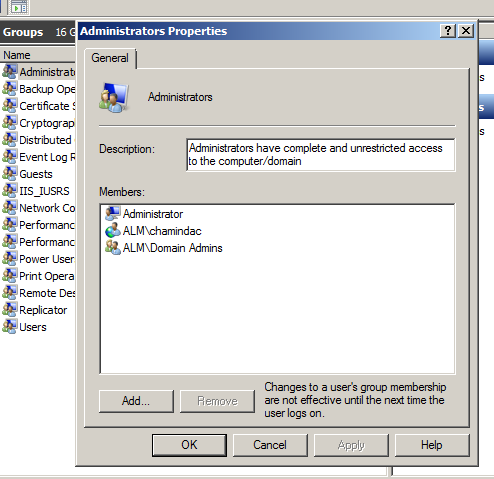Click the Print Operators group icon
This screenshot has width=494, height=479.
pos(9,276)
